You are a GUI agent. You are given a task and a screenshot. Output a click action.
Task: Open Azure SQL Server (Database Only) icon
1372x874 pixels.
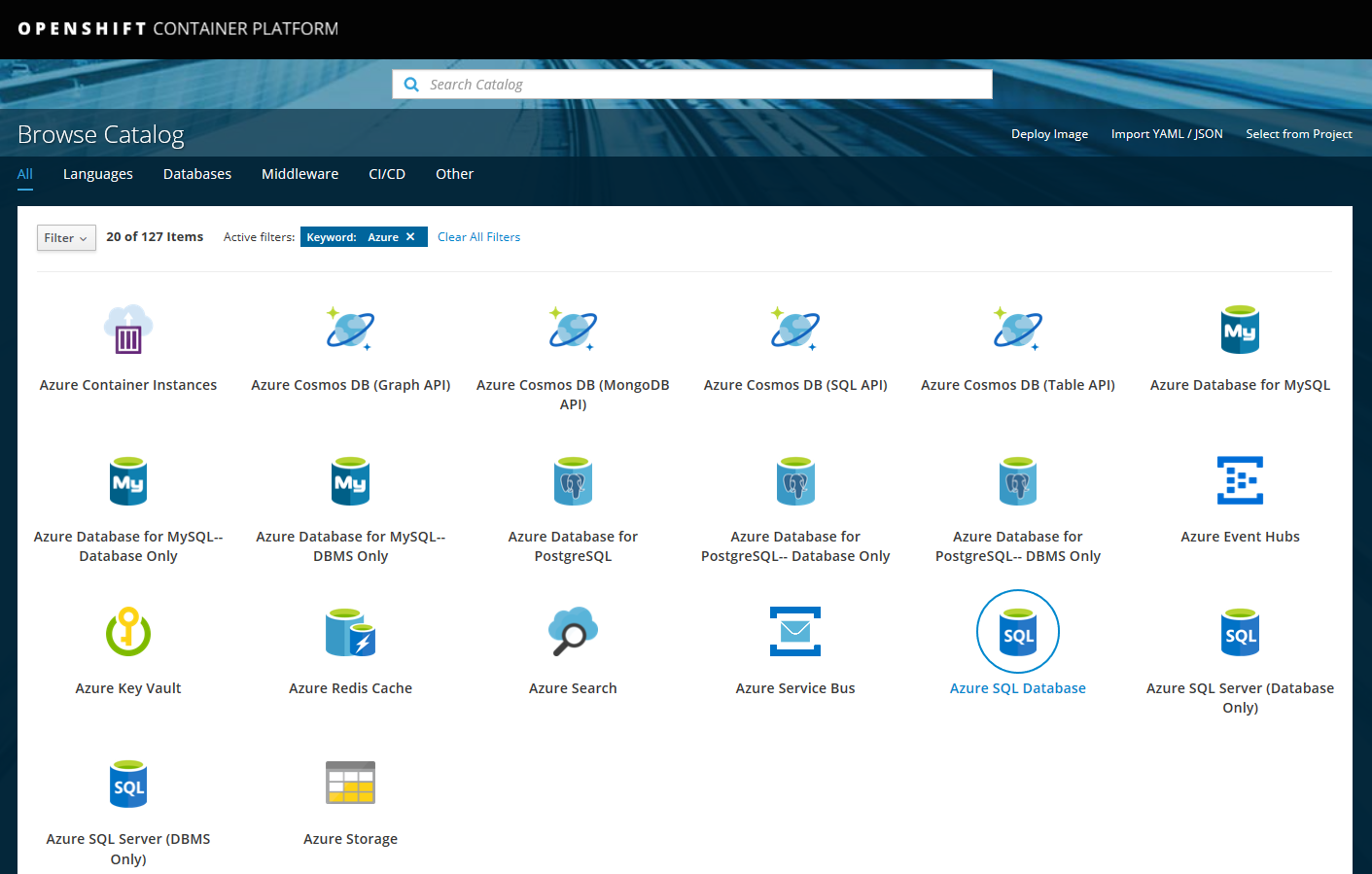[x=1240, y=632]
